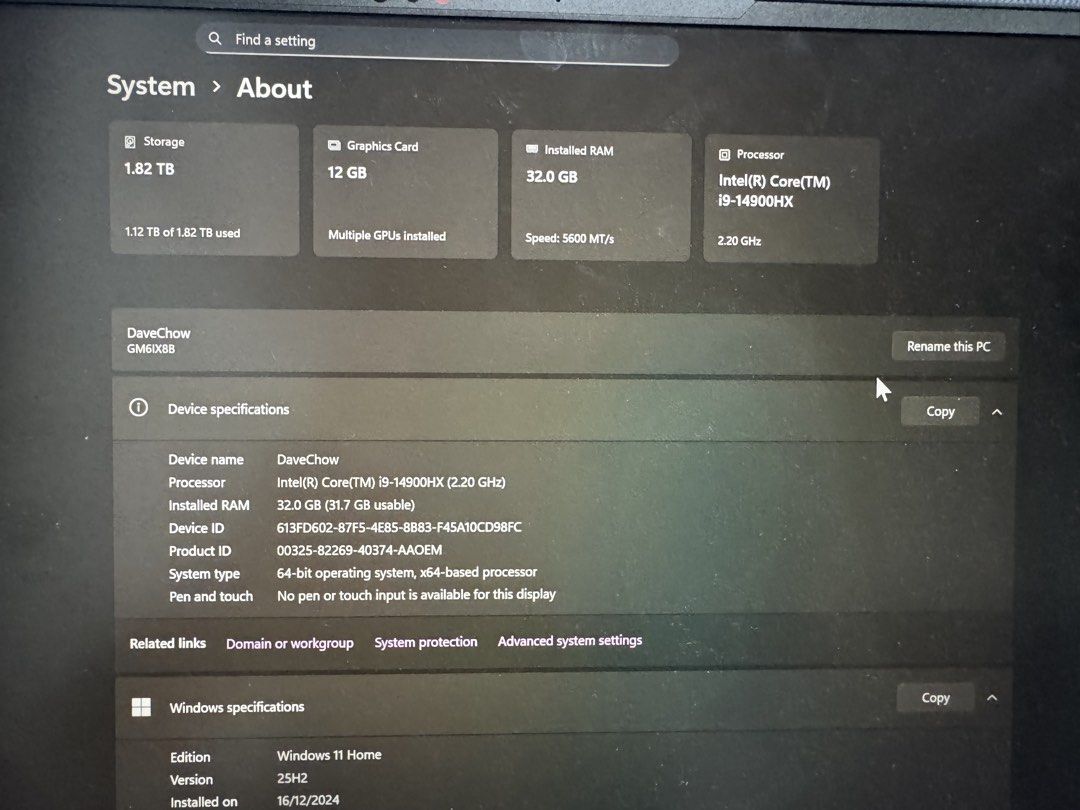The height and width of the screenshot is (810, 1080).
Task: Copy the Device specifications
Action: pyautogui.click(x=940, y=411)
